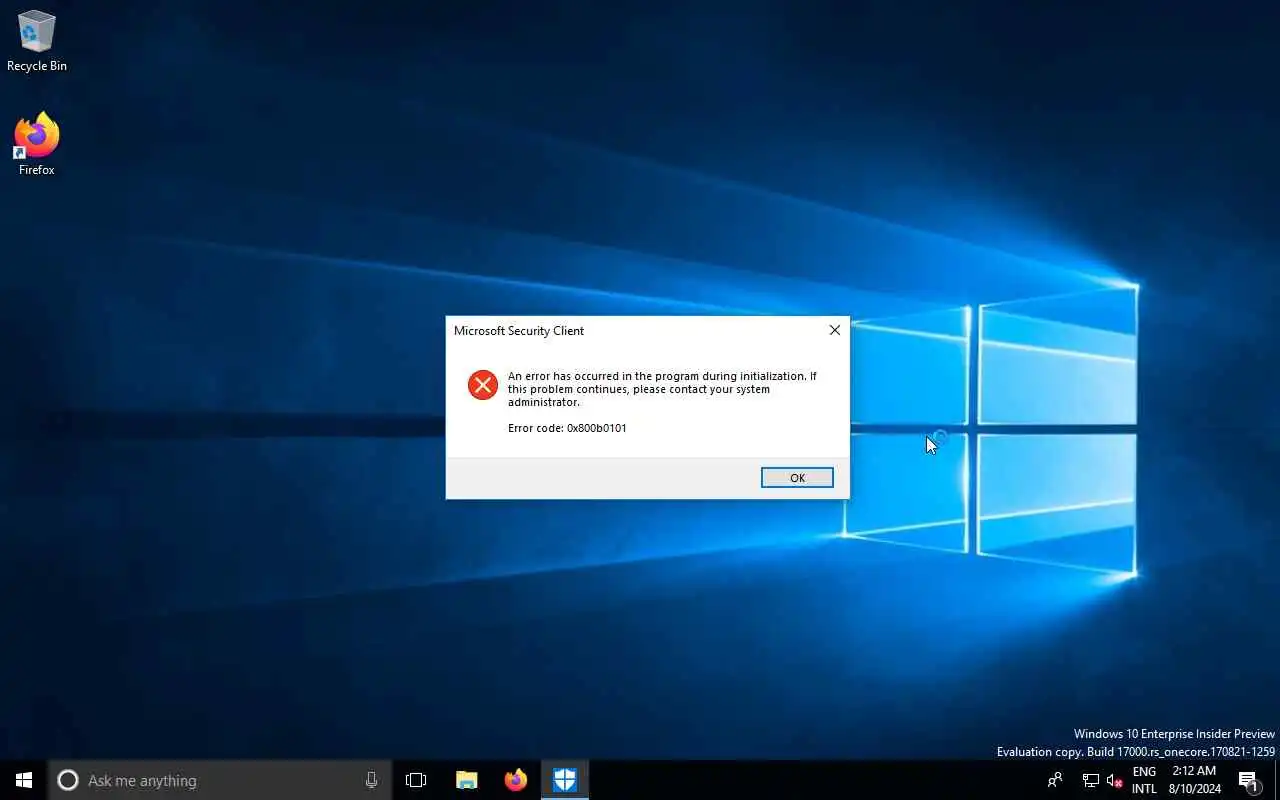Select the Firefox desktop shortcut
Image resolution: width=1280 pixels, height=800 pixels.
pyautogui.click(x=37, y=145)
